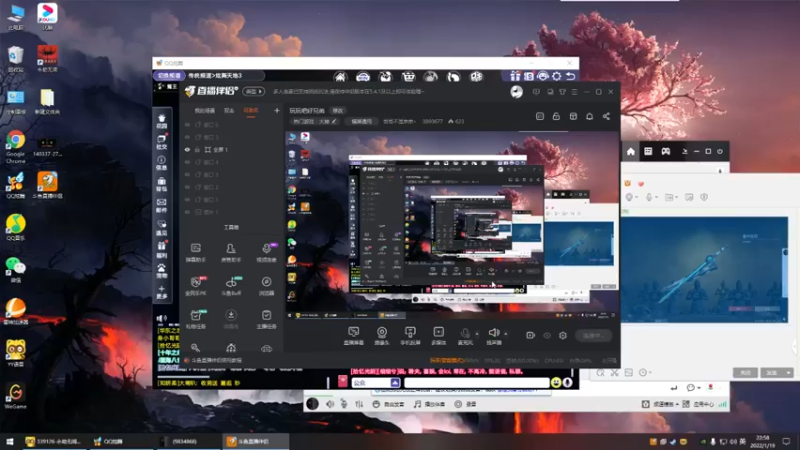
Task: Click the bell notification icon in 直播伴侣
Action: [589, 116]
